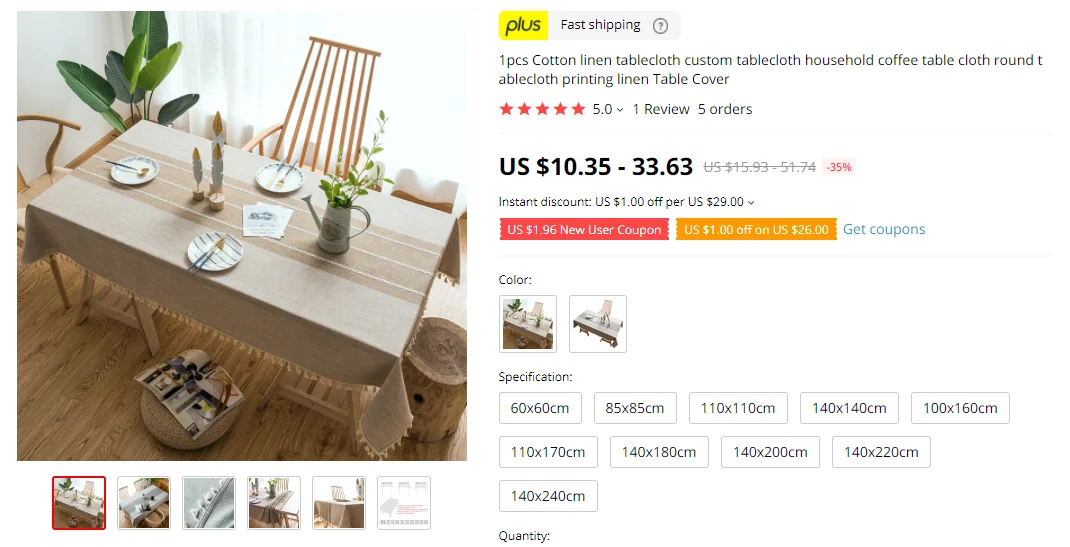
Task: Click the US $1.96 New User Coupon
Action: click(x=584, y=229)
